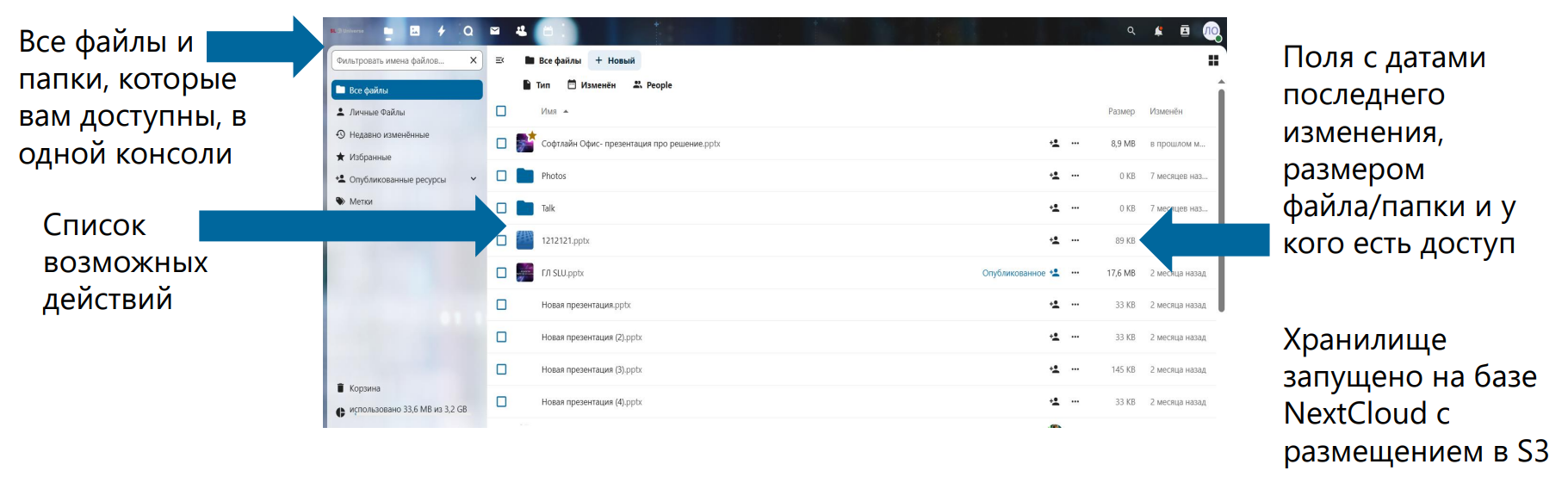Image resolution: width=1568 pixels, height=483 pixels.
Task: Open the Mail app envelope icon
Action: (495, 31)
